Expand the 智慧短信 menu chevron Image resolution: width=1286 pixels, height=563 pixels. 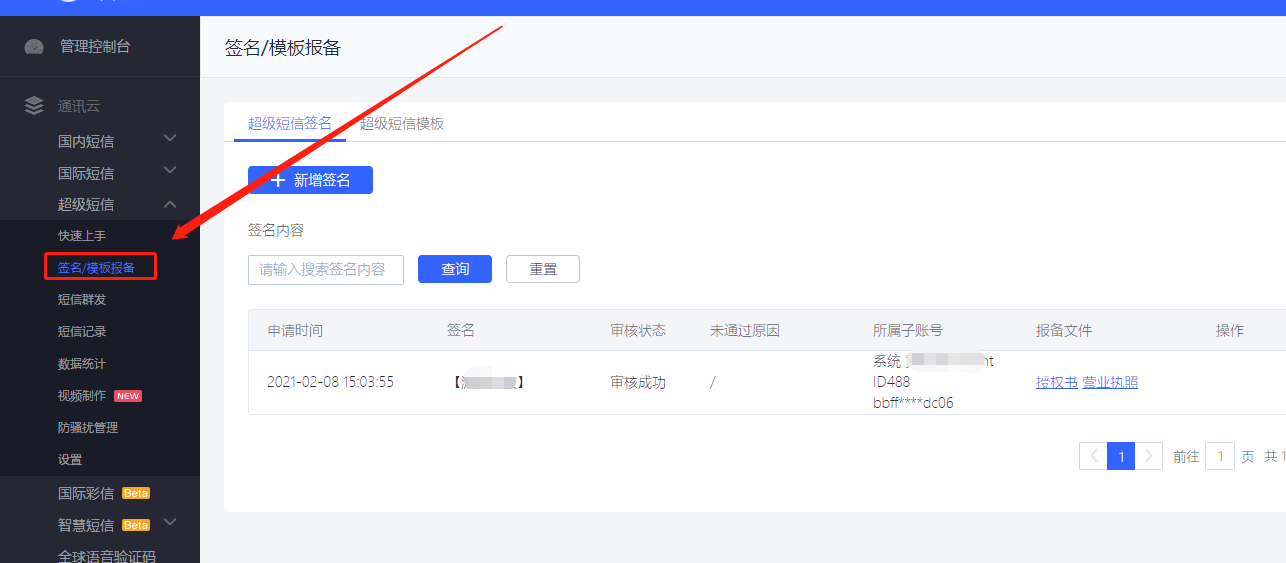170,522
